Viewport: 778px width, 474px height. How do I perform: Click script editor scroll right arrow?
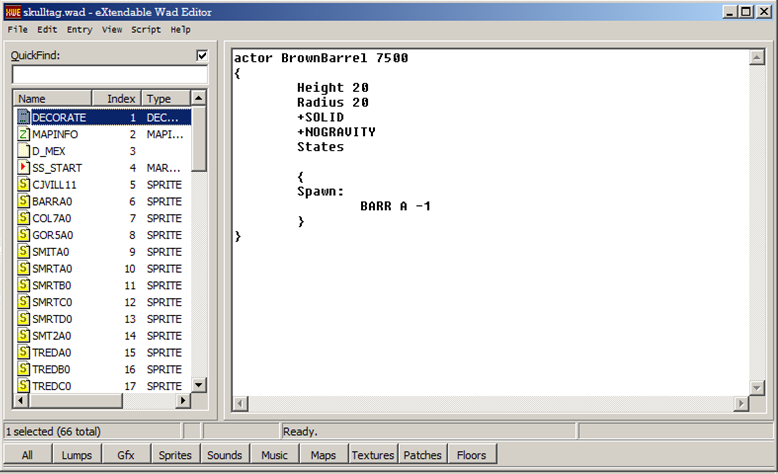(741, 404)
